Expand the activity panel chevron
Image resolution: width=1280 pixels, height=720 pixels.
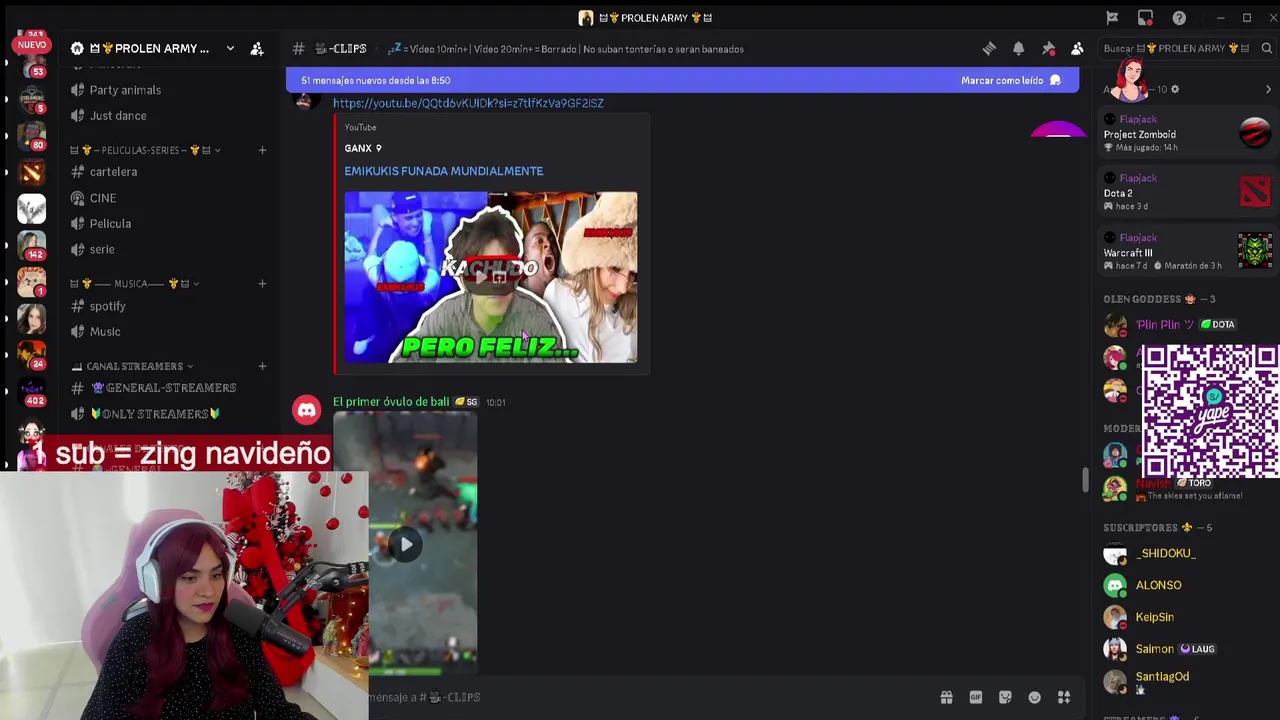[1268, 89]
